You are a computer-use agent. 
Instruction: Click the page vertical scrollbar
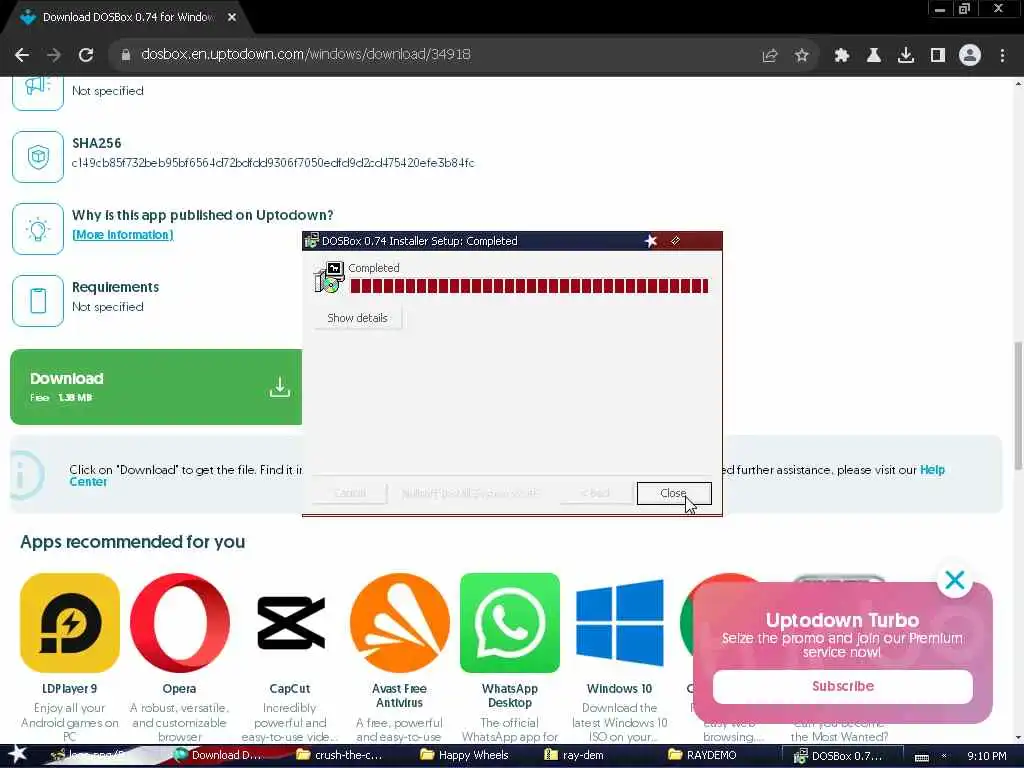(x=1018, y=405)
